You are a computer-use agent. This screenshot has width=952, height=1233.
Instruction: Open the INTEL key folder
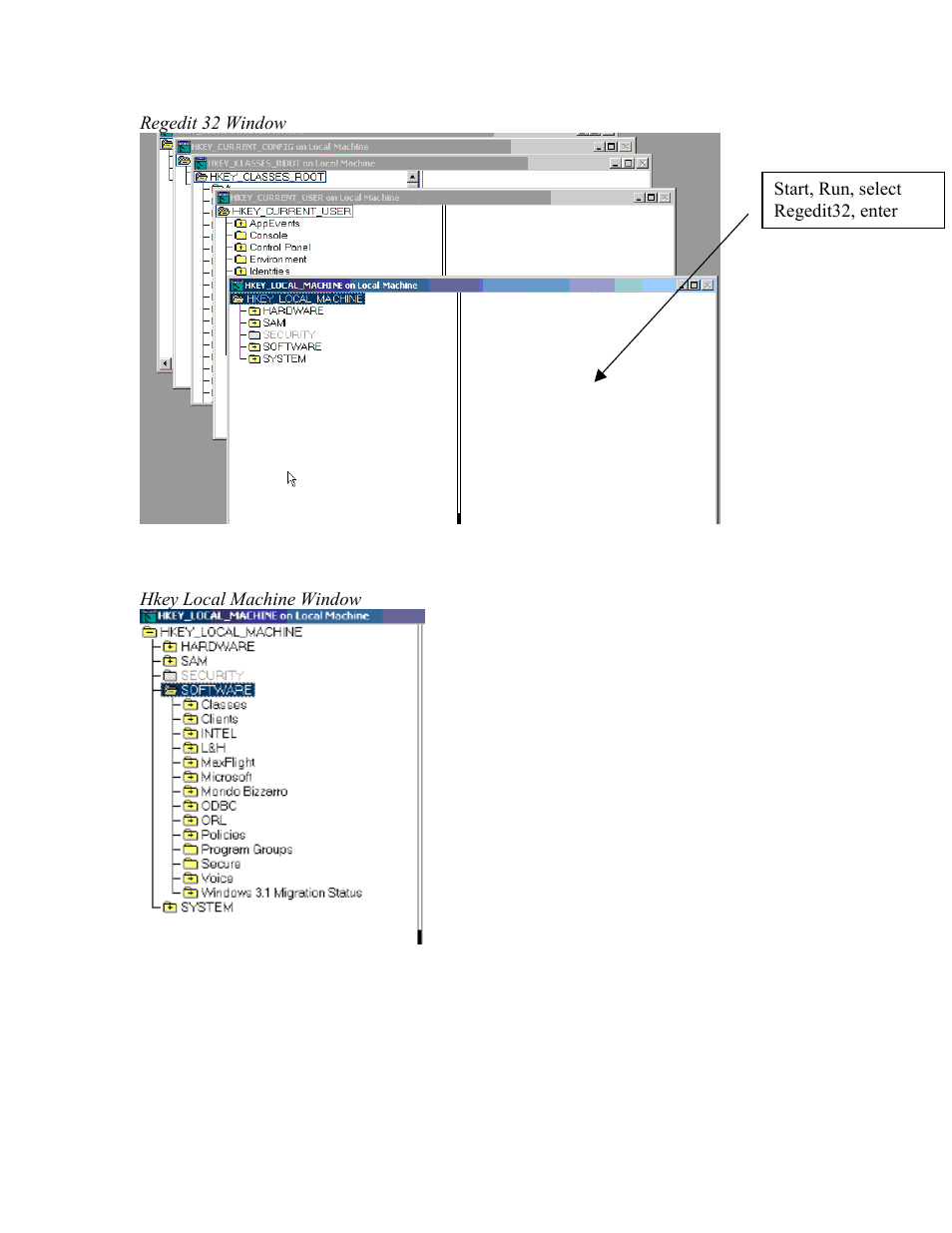[x=191, y=734]
